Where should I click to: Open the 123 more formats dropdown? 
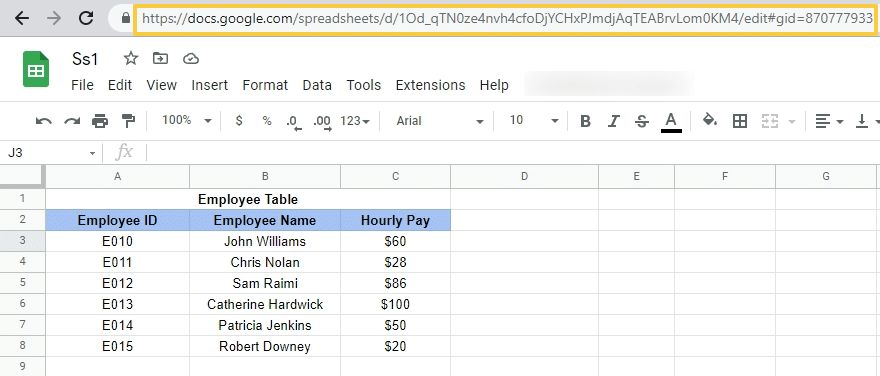[355, 121]
